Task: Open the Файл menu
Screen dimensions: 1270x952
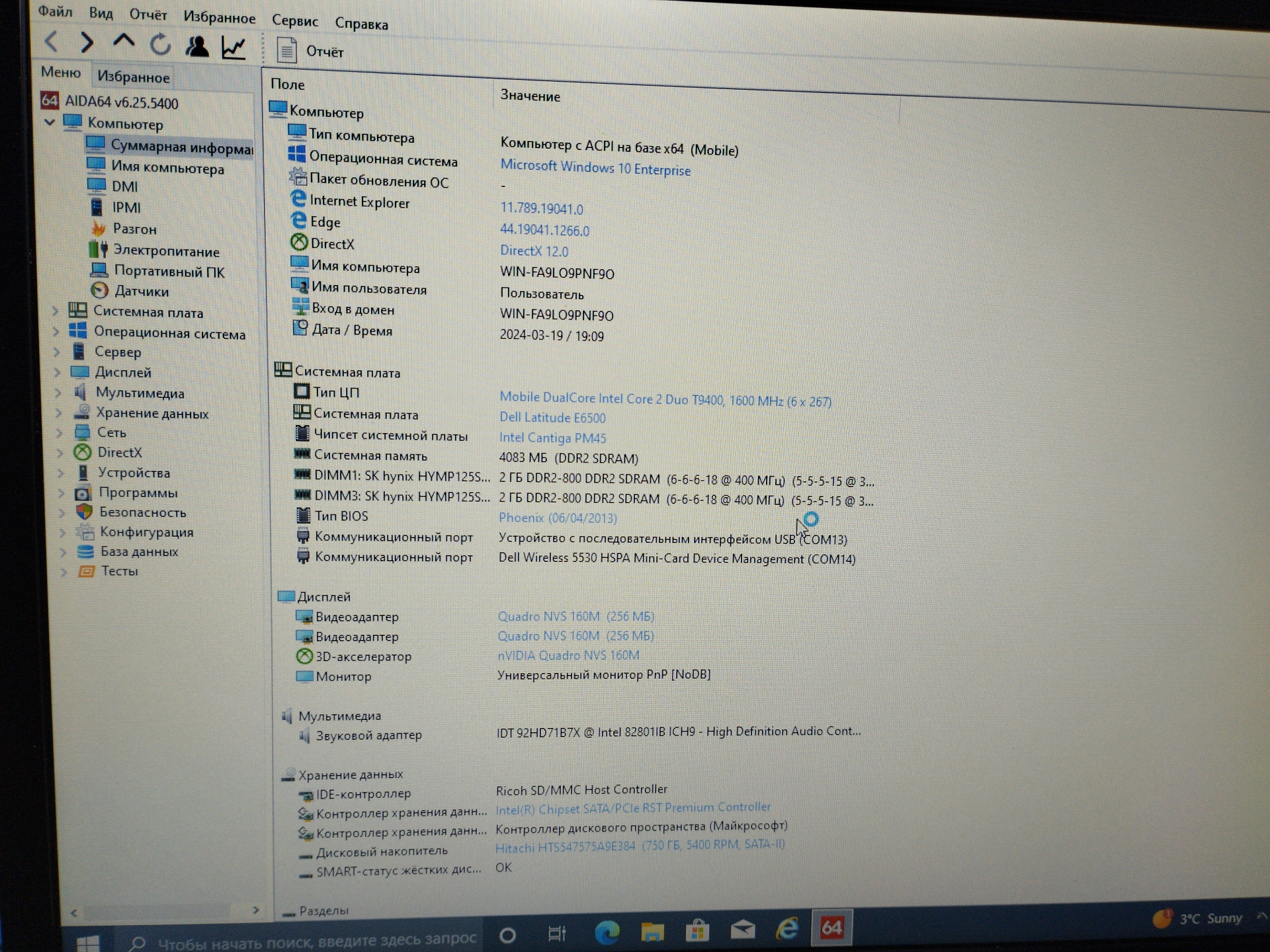Action: [x=56, y=11]
